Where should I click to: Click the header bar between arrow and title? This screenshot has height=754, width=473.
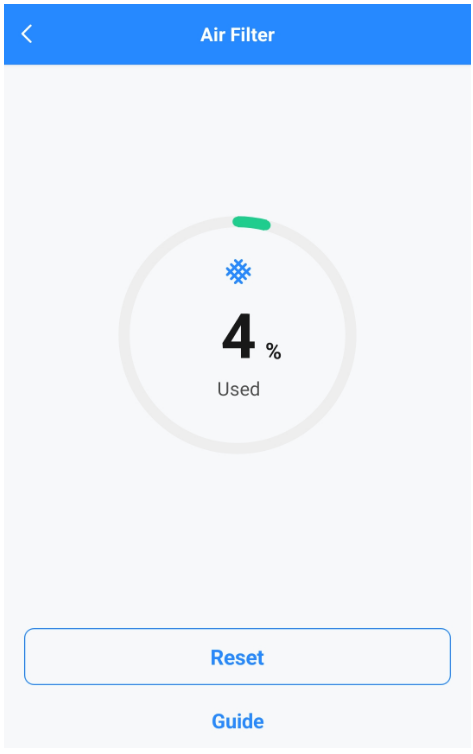pyautogui.click(x=117, y=34)
